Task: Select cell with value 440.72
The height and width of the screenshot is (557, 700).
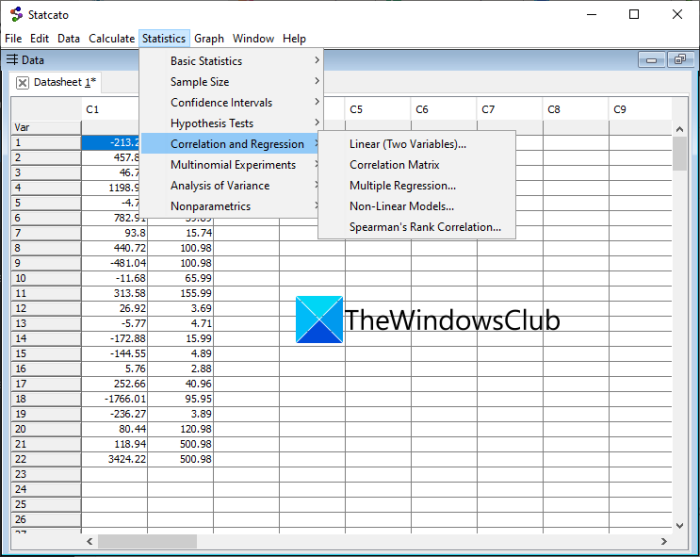Action: pyautogui.click(x=114, y=248)
